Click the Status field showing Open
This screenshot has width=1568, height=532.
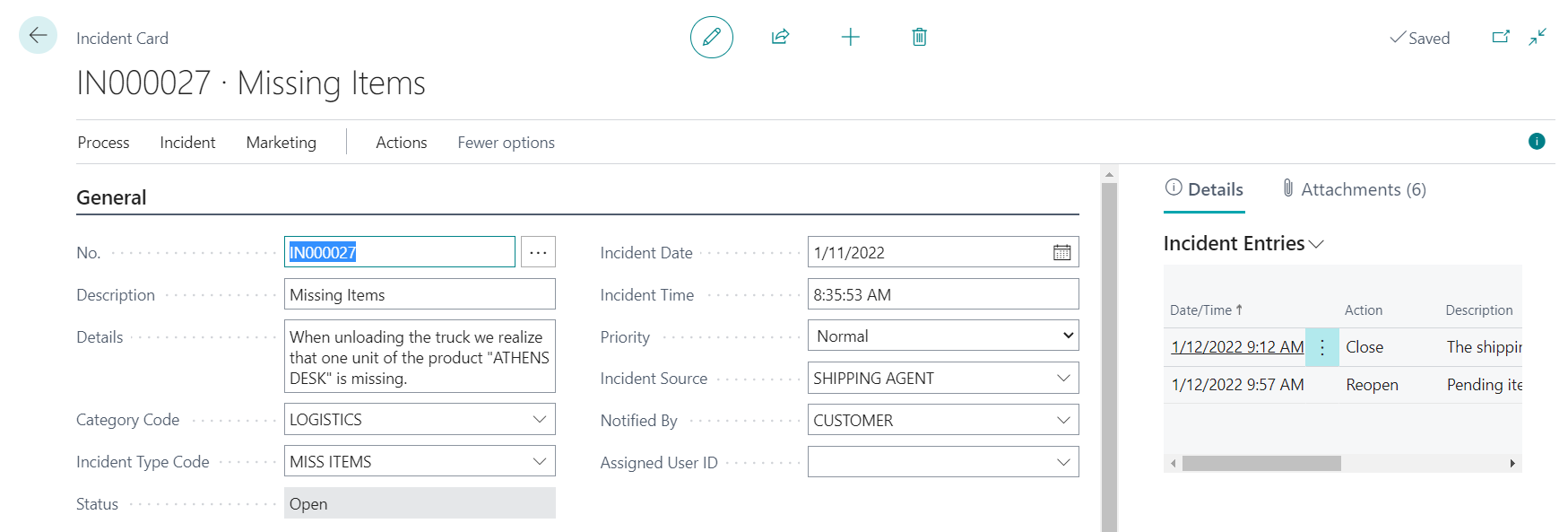pyautogui.click(x=420, y=503)
